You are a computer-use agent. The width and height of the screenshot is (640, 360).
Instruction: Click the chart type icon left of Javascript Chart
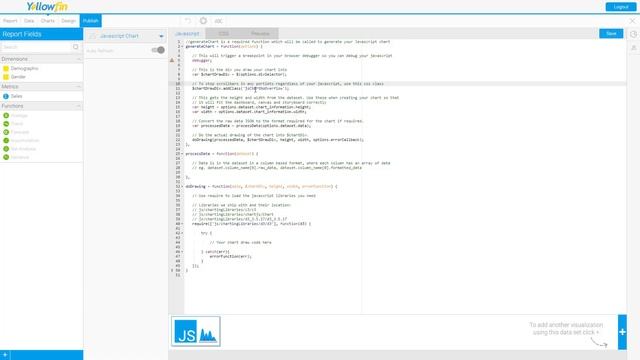[x=92, y=36]
